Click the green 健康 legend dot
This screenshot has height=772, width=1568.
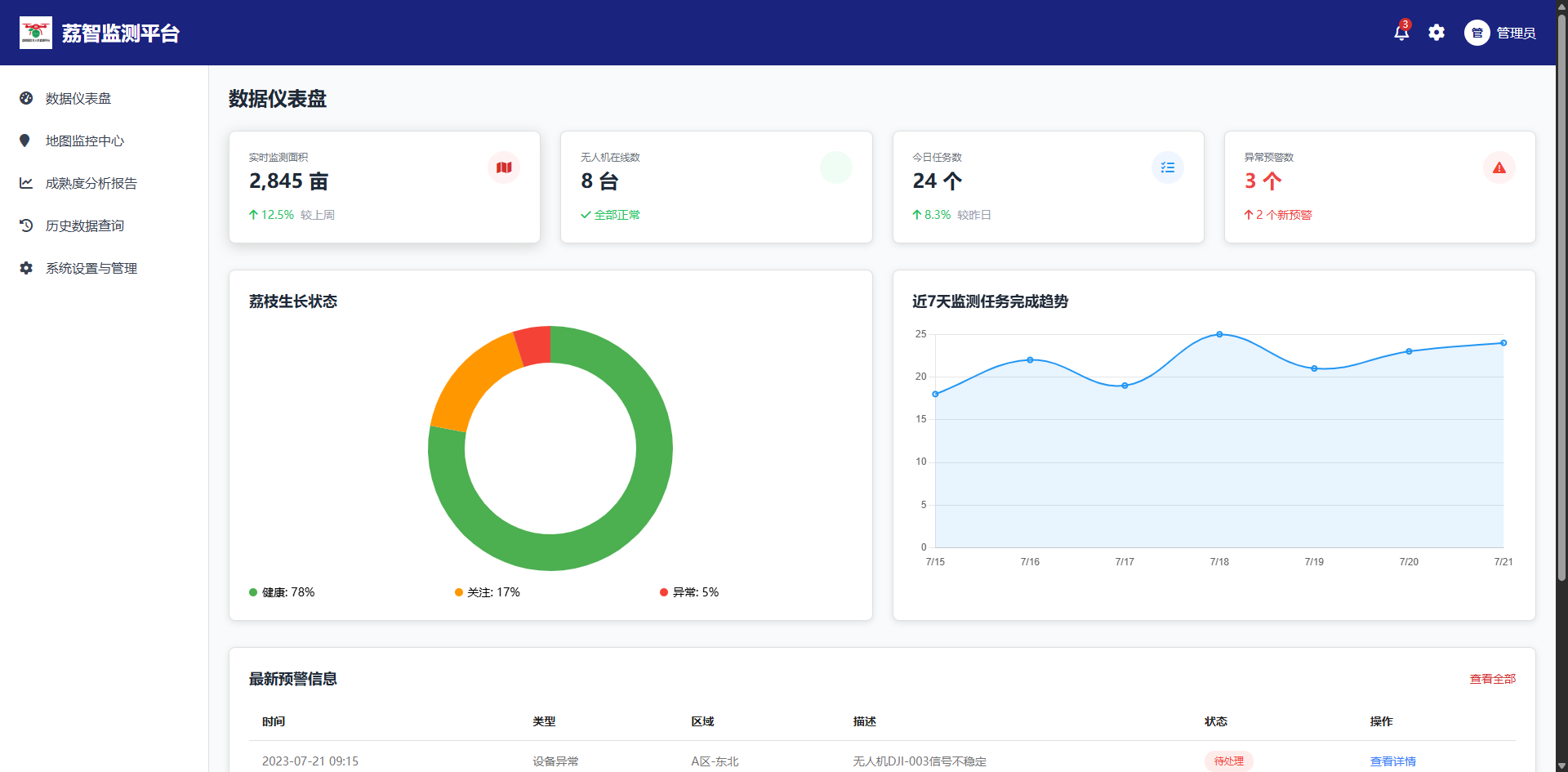[253, 592]
